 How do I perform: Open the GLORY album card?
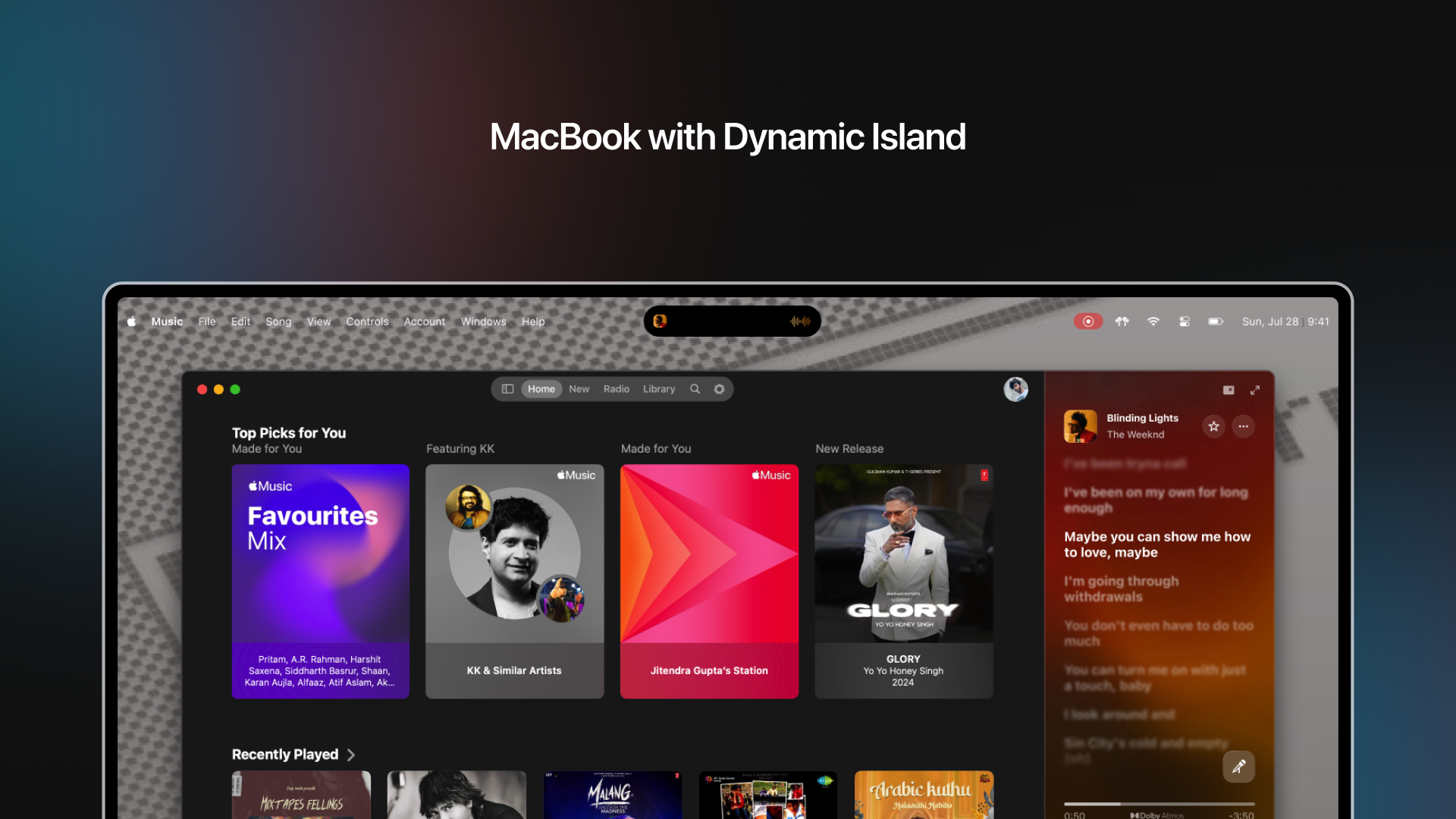coord(904,581)
